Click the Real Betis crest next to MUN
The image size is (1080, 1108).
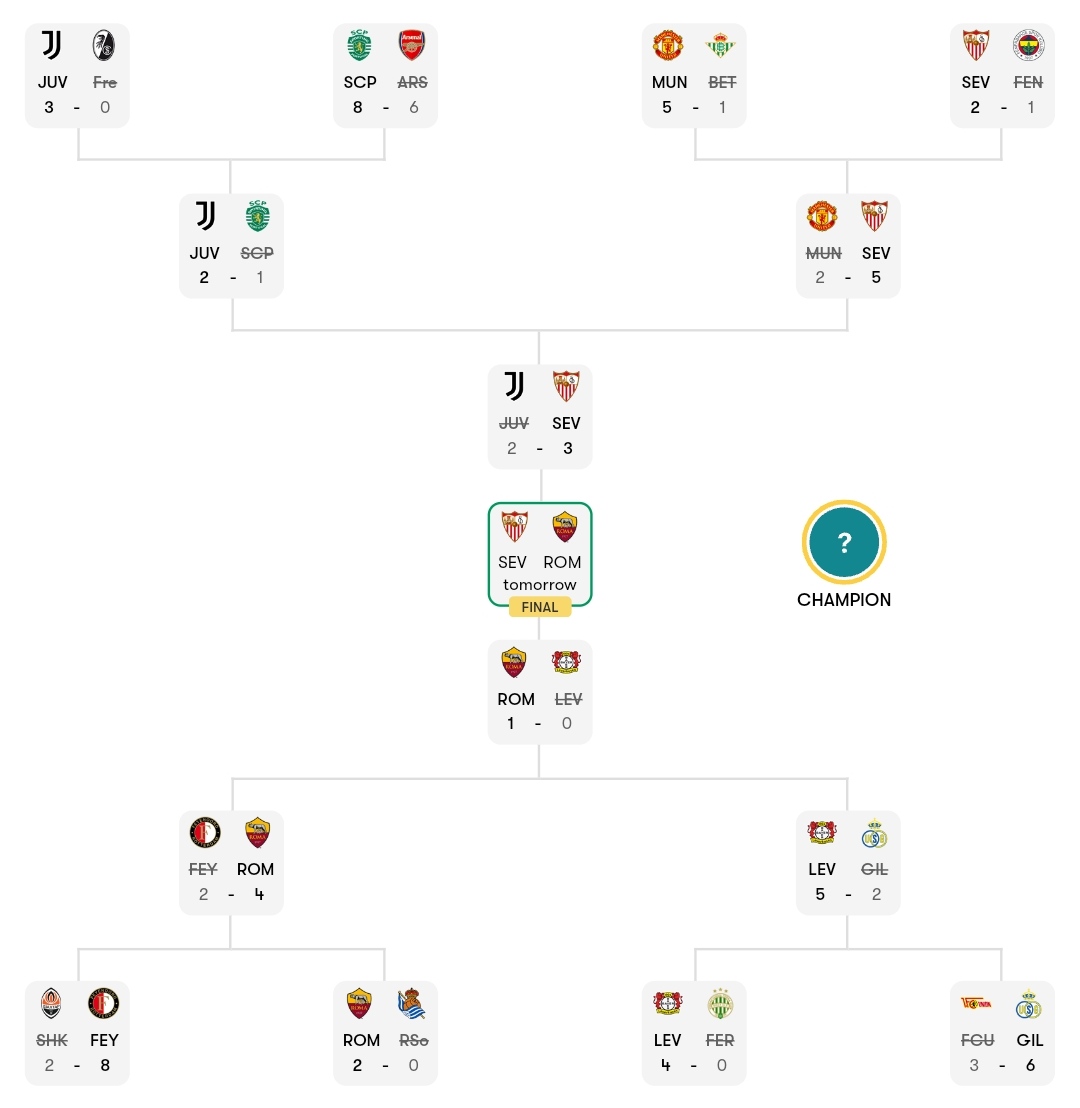[x=720, y=45]
